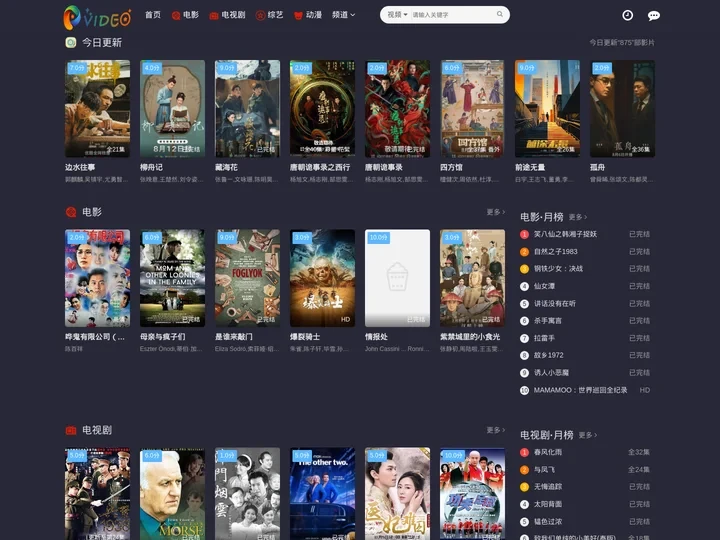Click the 爆裂骑士 title link
Viewport: 720px width, 540px height.
click(x=305, y=337)
